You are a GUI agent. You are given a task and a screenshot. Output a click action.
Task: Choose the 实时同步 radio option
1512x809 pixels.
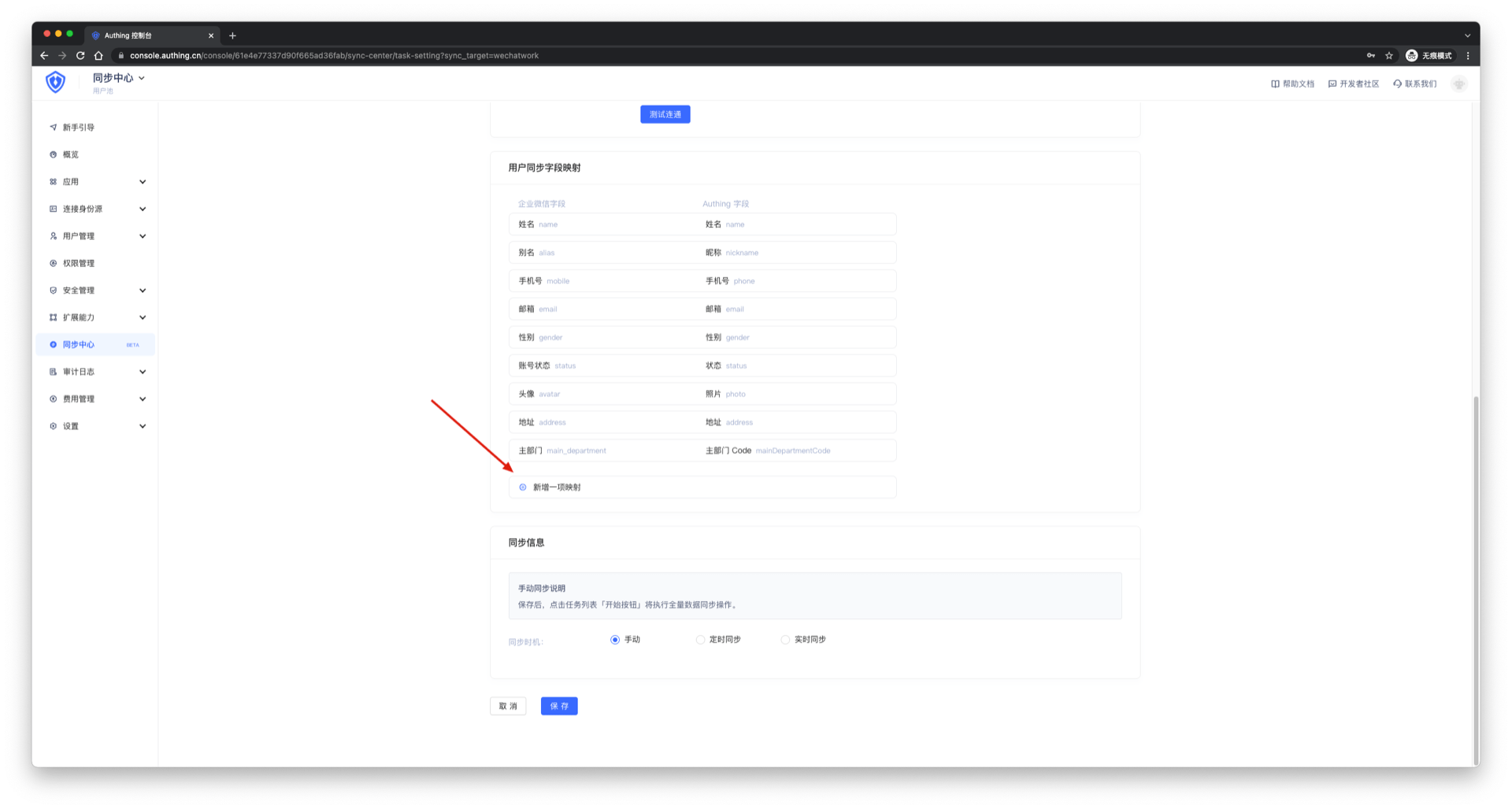tap(785, 640)
